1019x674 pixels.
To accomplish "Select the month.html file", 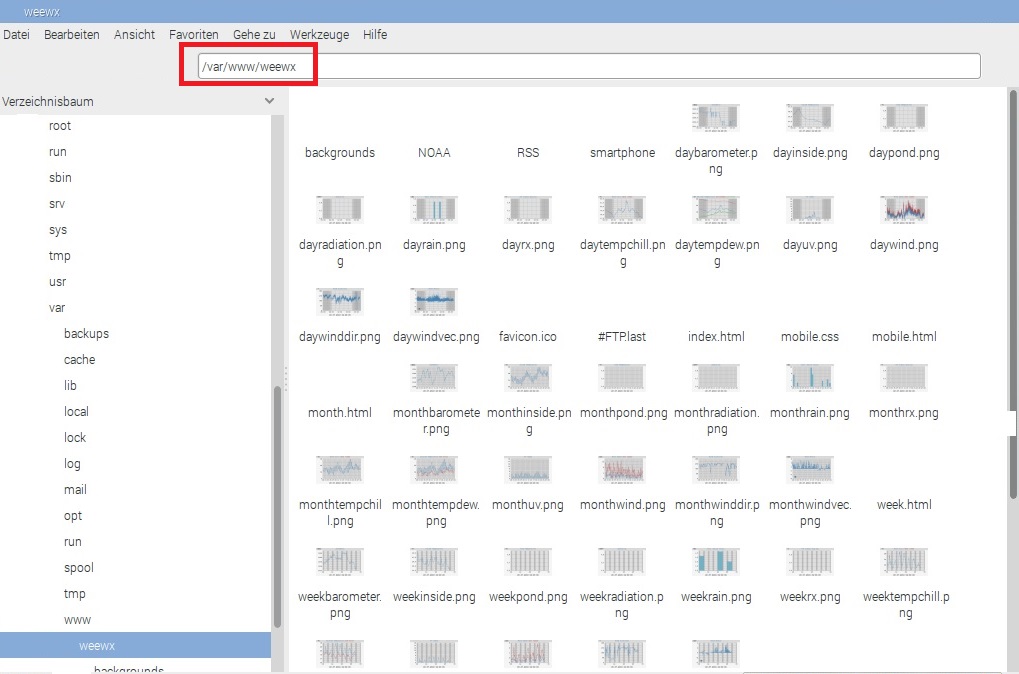I will click(x=340, y=413).
